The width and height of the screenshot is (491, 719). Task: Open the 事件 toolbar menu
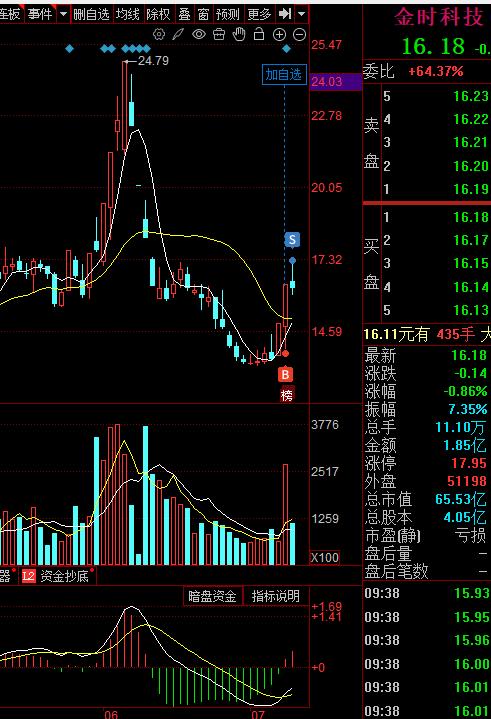click(x=40, y=14)
